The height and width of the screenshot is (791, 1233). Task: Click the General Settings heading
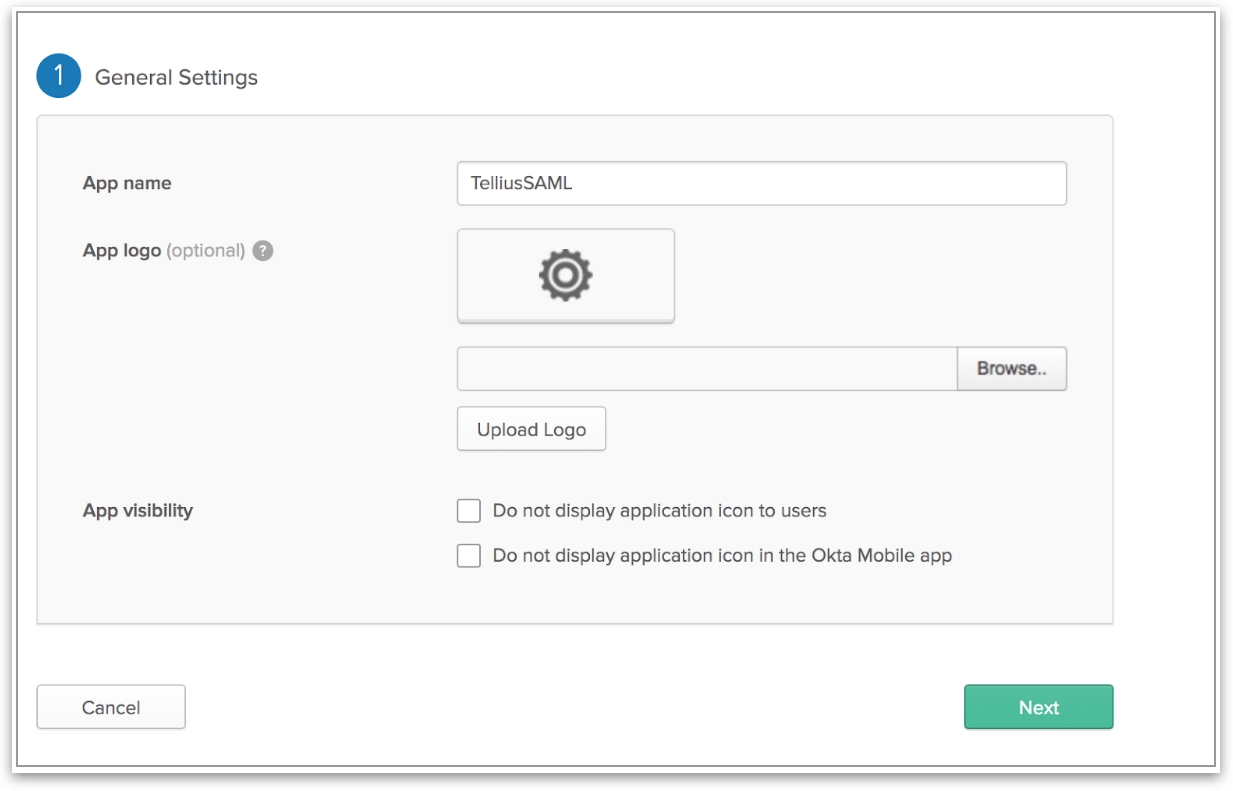[x=176, y=78]
